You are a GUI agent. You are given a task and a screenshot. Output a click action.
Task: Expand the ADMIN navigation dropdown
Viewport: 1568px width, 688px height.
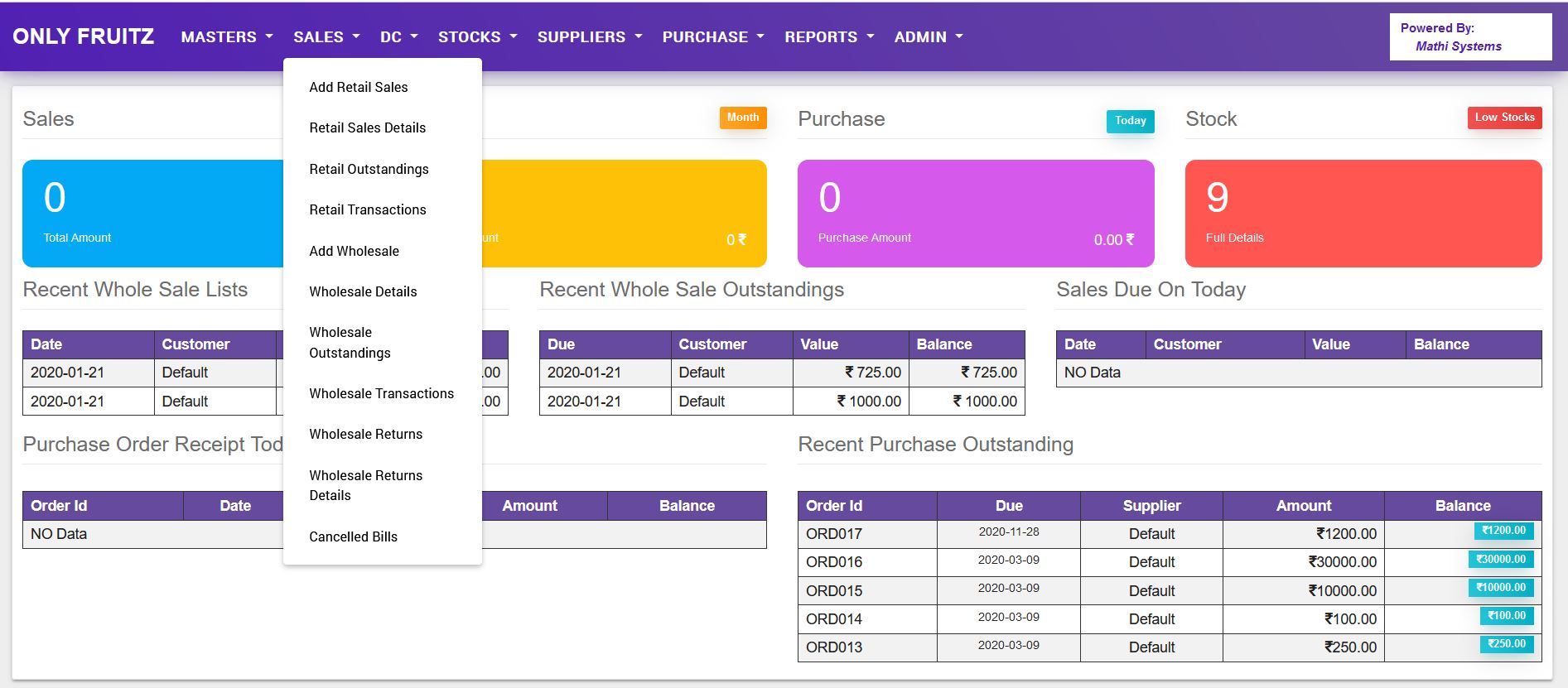tap(928, 37)
